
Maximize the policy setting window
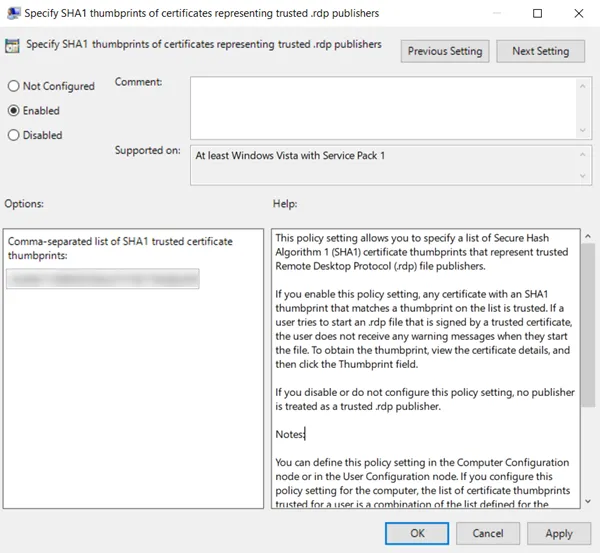click(x=537, y=13)
